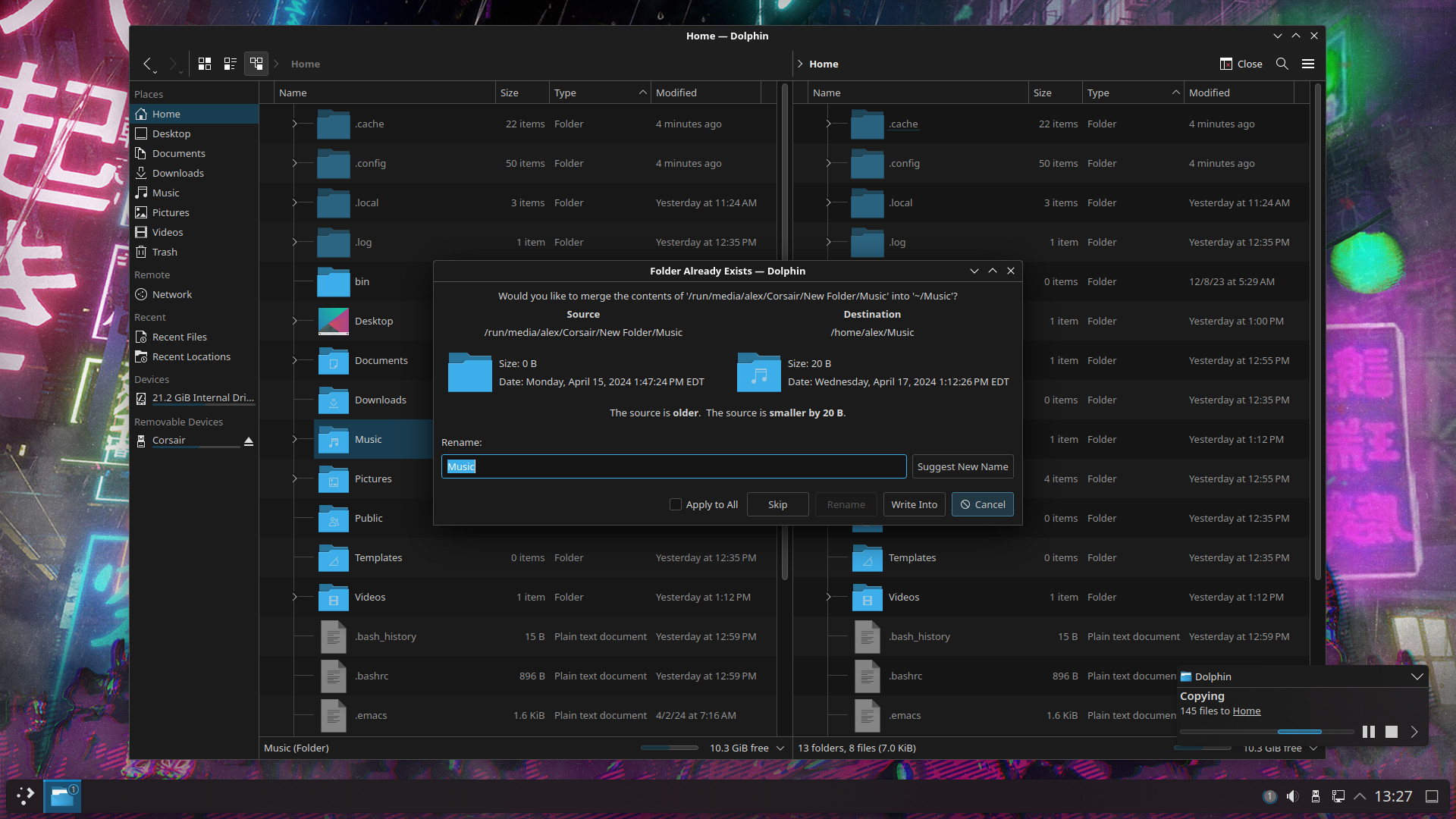The width and height of the screenshot is (1456, 819).
Task: Select Pictures folder icon in left pane
Action: pyautogui.click(x=334, y=479)
